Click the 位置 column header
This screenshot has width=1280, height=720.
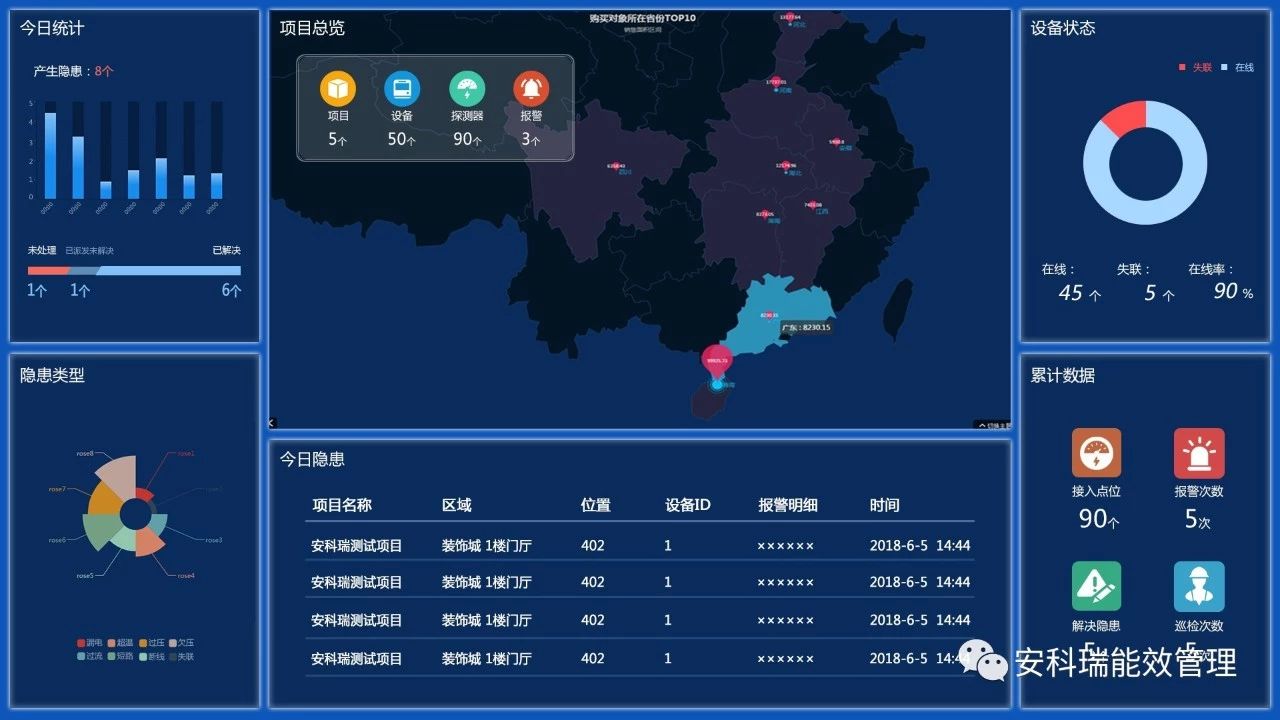[x=596, y=505]
